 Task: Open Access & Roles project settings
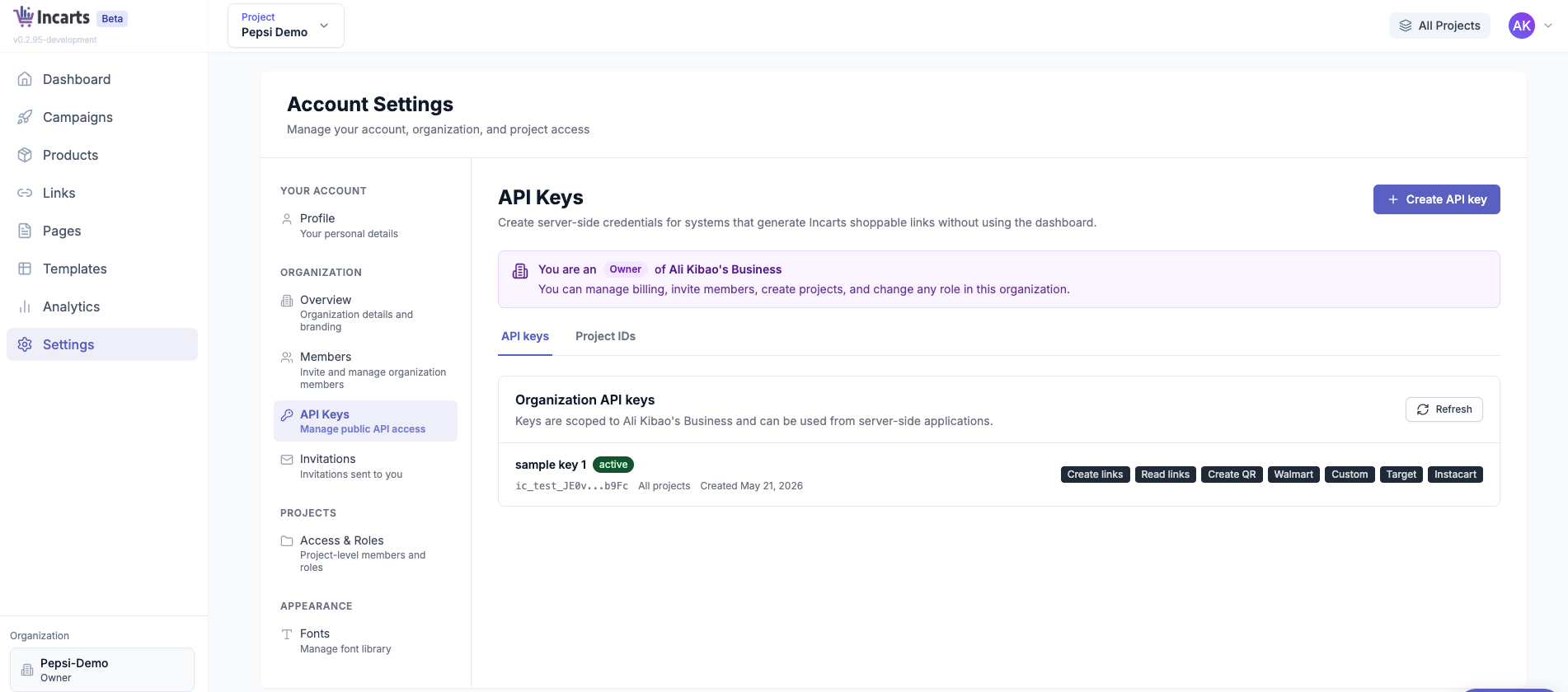point(365,554)
